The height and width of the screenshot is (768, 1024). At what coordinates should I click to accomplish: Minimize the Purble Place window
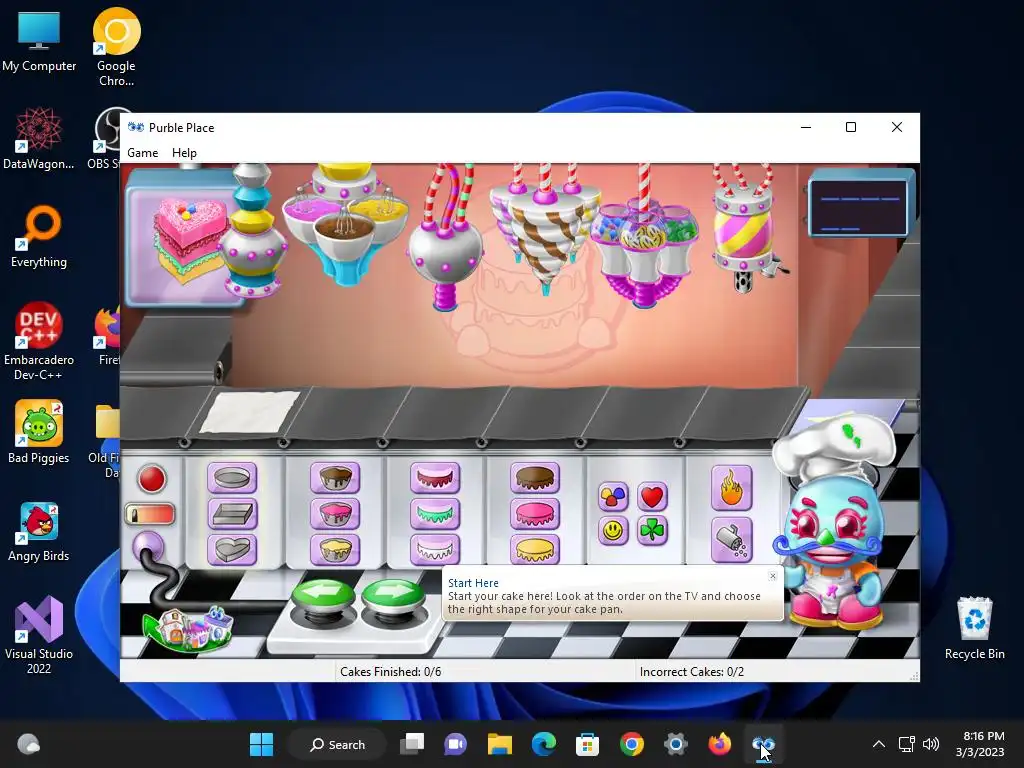pyautogui.click(x=806, y=127)
